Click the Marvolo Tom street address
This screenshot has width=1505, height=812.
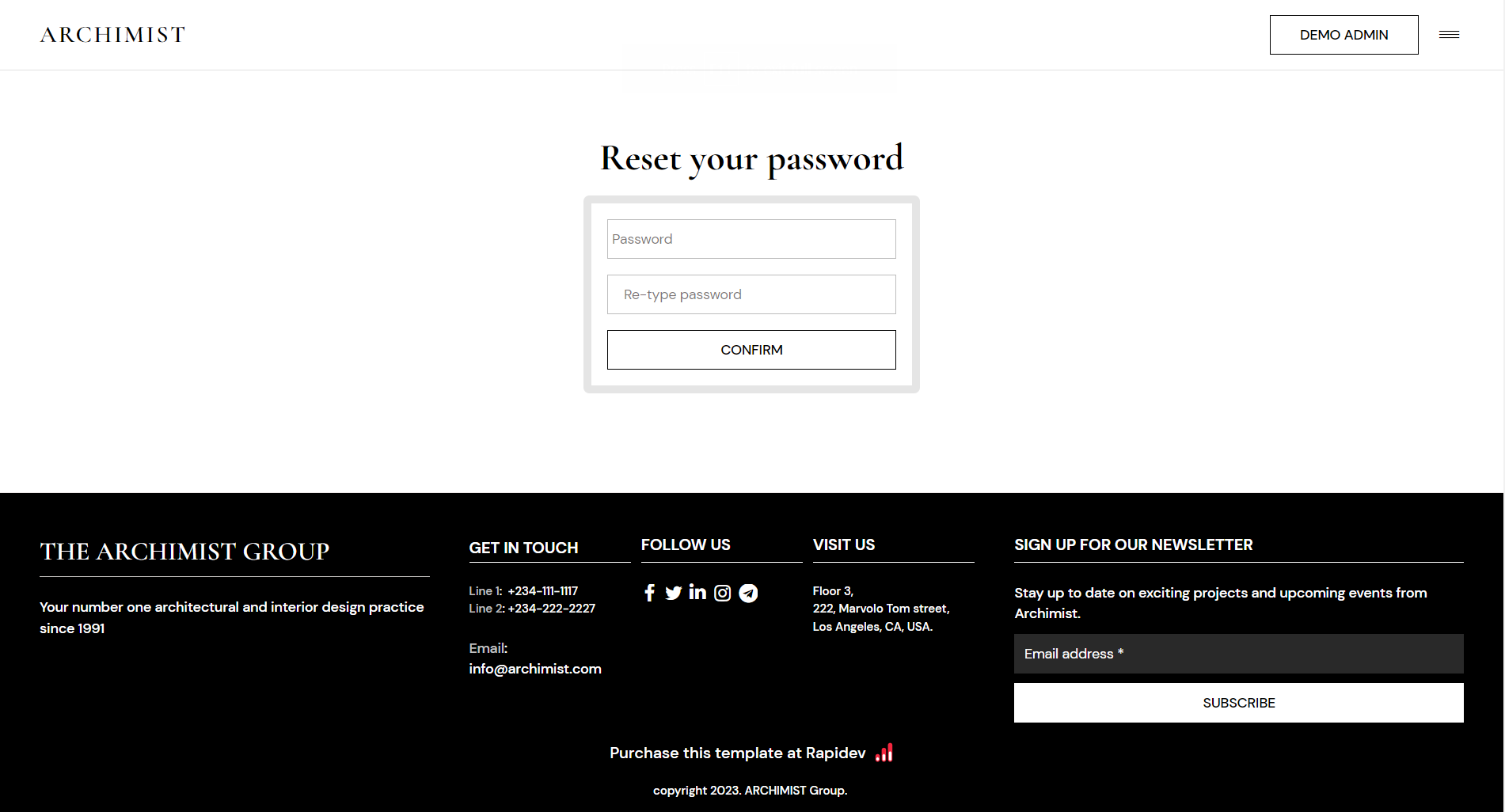click(881, 609)
